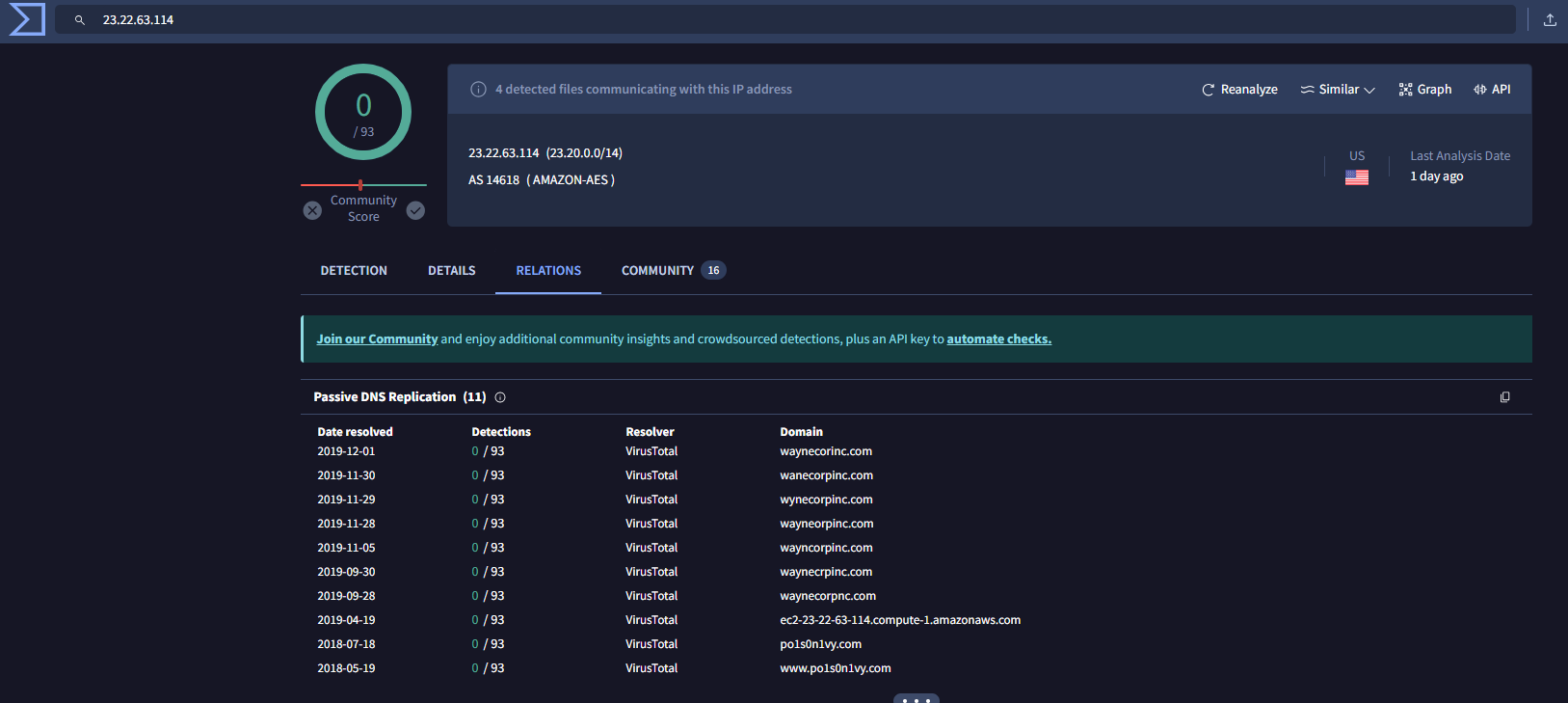Viewport: 1568px width, 703px height.
Task: Expand more rows with the ellipsis button
Action: coord(916,698)
